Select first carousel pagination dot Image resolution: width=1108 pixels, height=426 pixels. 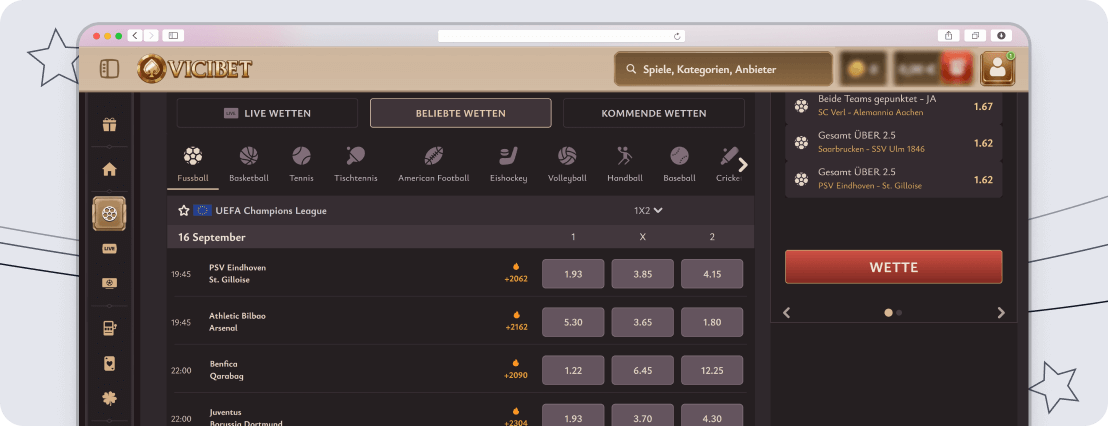[x=888, y=312]
